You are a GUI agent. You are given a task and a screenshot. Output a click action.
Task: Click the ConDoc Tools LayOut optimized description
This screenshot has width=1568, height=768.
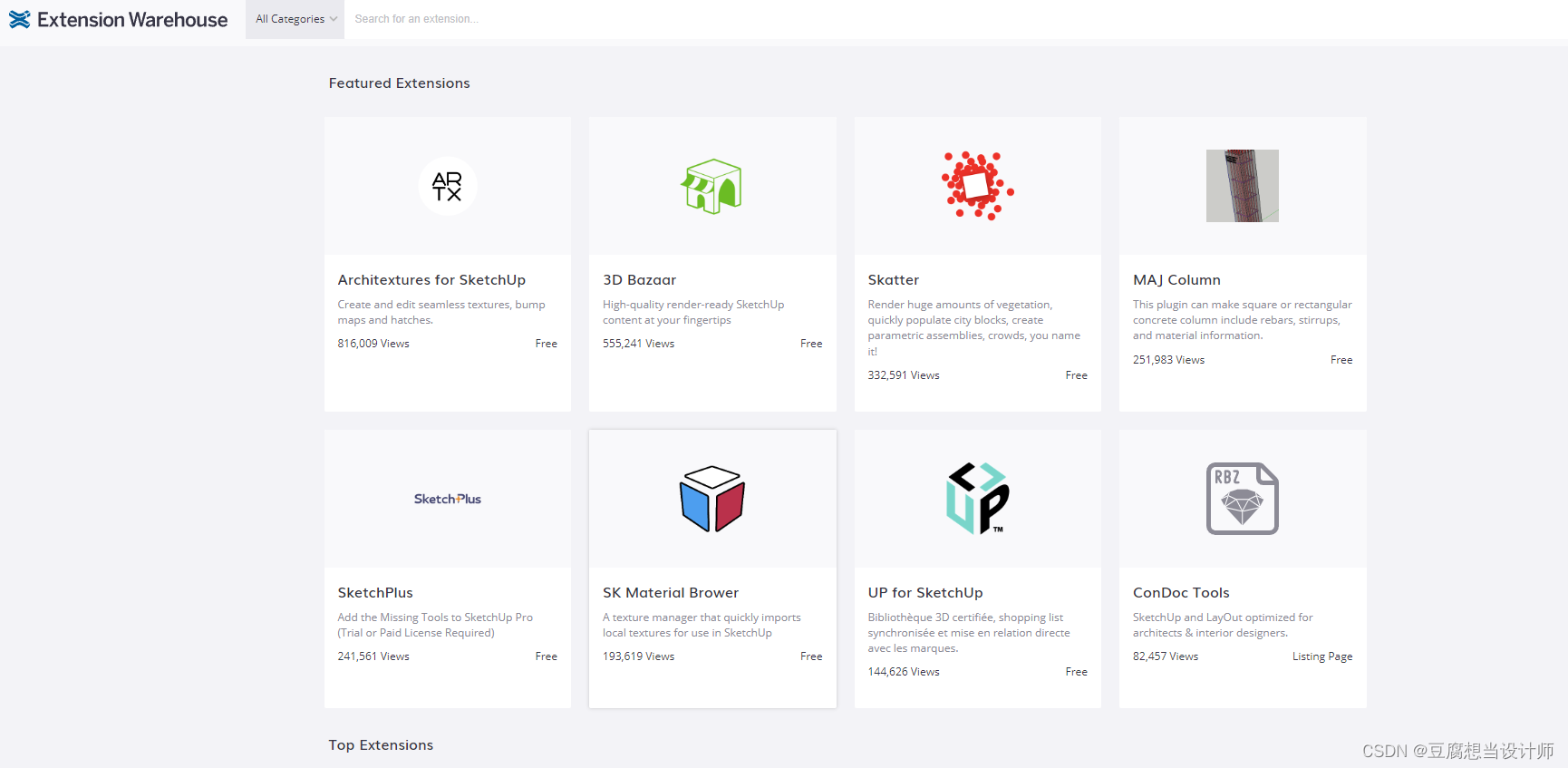(x=1223, y=626)
